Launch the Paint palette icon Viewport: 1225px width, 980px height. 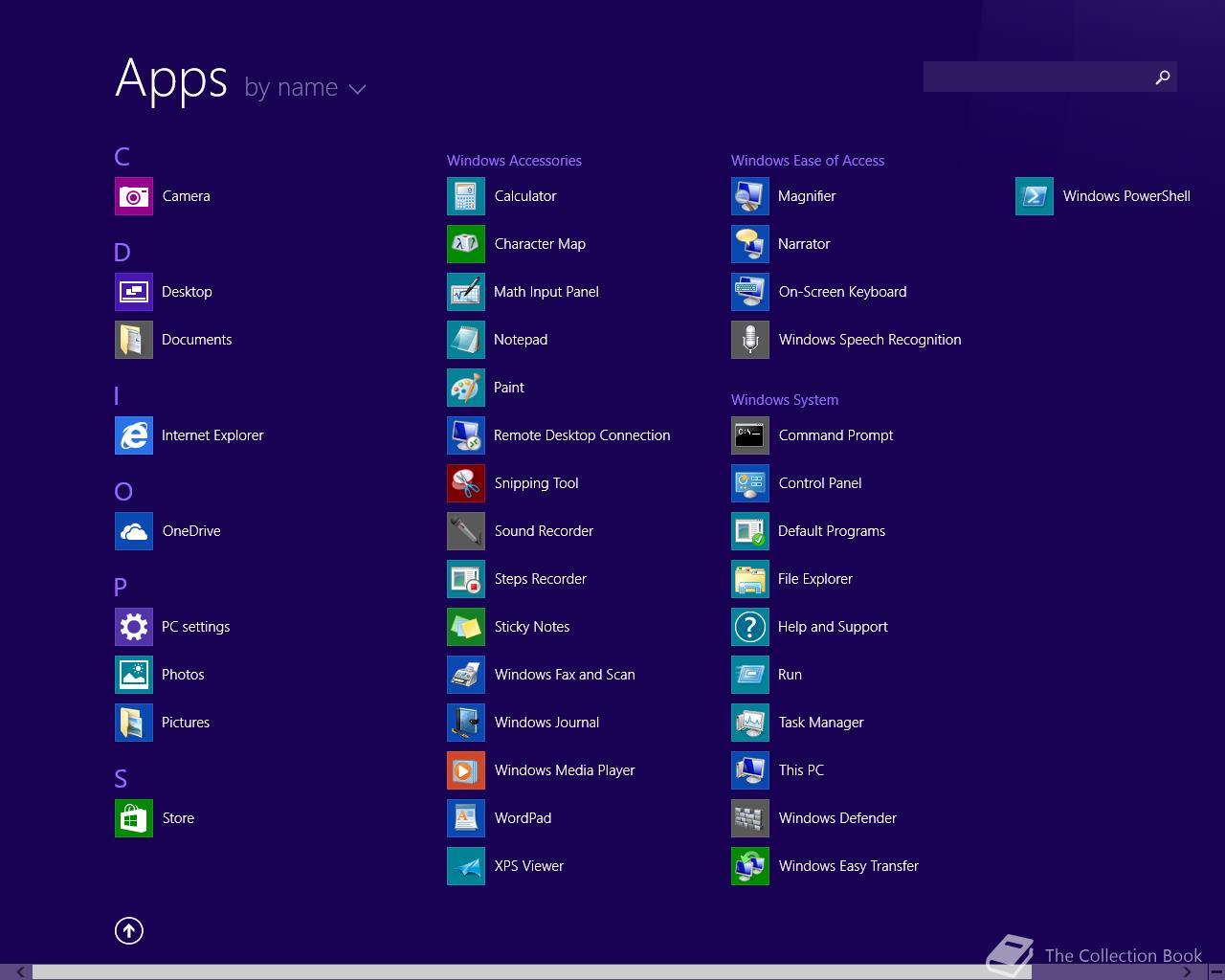pyautogui.click(x=466, y=388)
